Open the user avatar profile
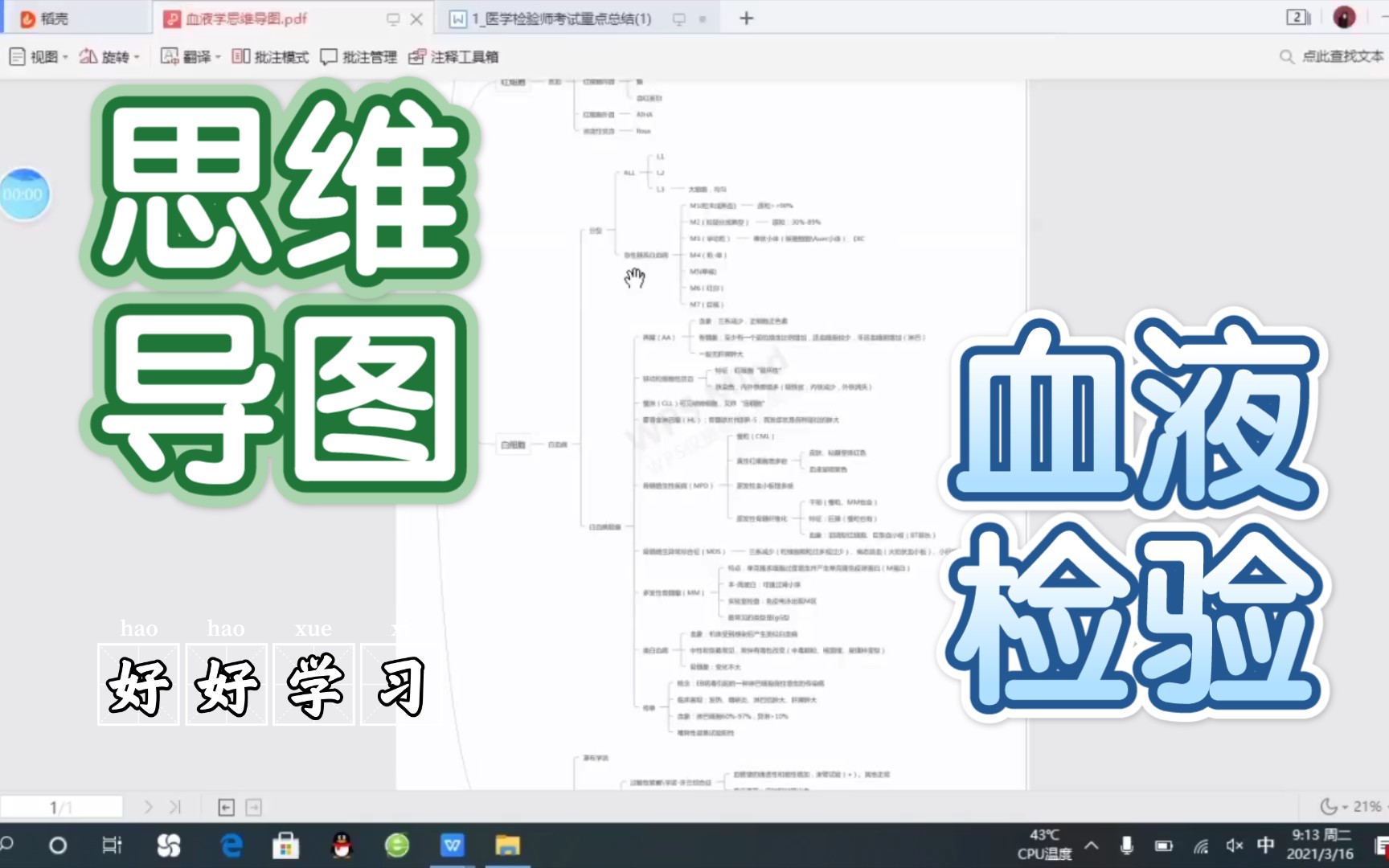The image size is (1389, 868). pyautogui.click(x=1344, y=17)
